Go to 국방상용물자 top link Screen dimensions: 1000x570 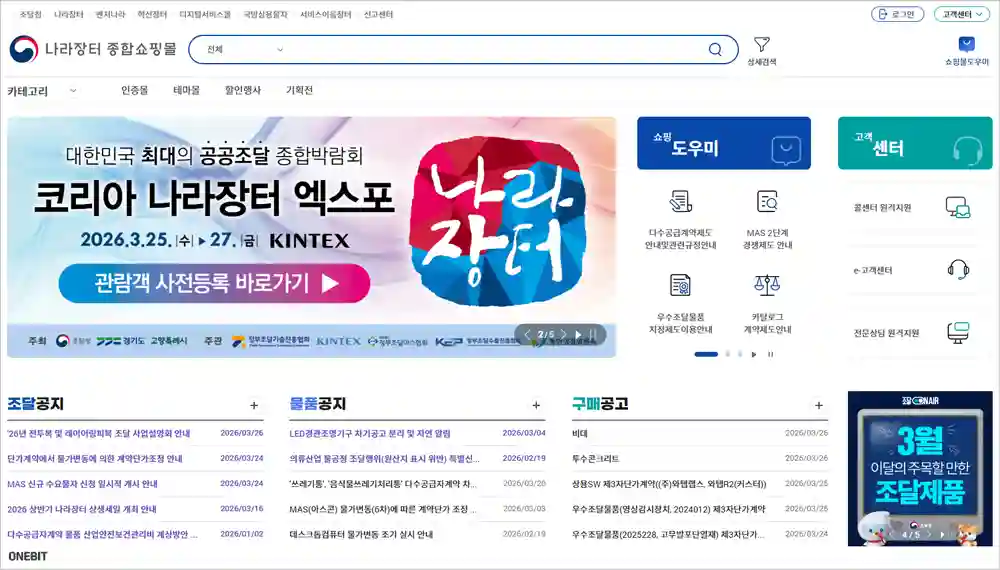[265, 14]
